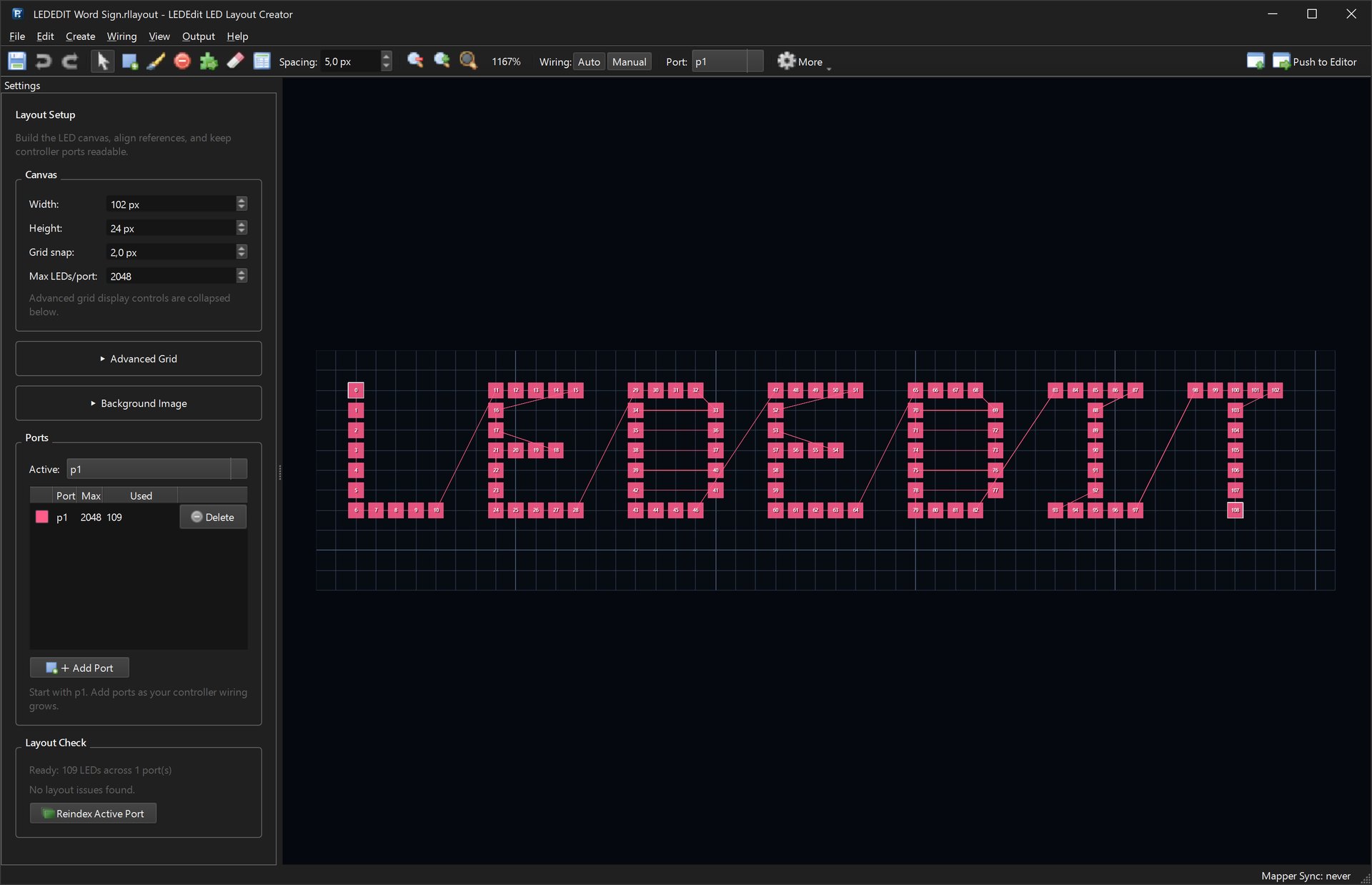Click the zoom-to-fit magnifier icon
The width and height of the screenshot is (1372, 885).
468,61
